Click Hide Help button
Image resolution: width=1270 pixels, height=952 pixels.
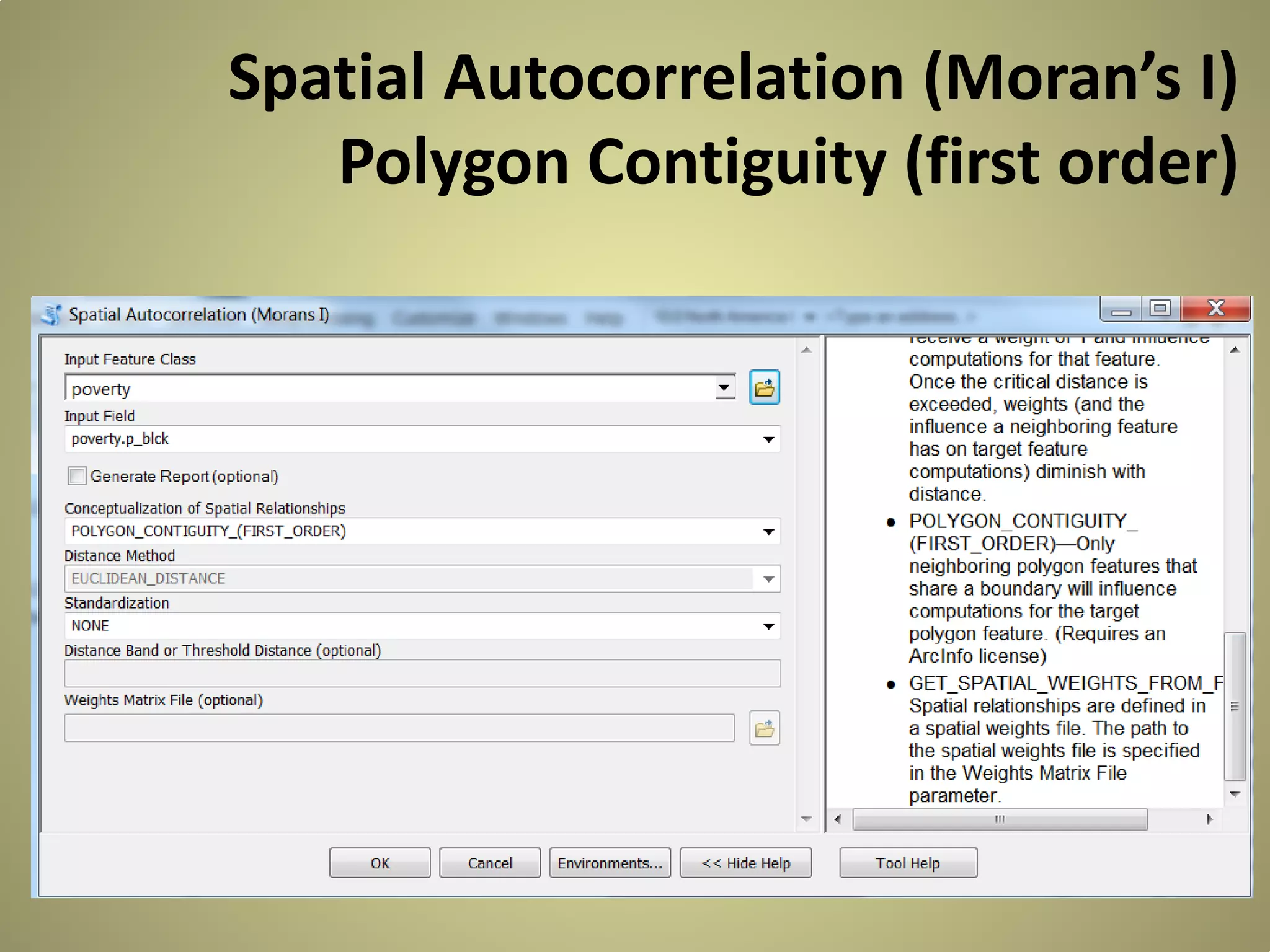tap(745, 863)
